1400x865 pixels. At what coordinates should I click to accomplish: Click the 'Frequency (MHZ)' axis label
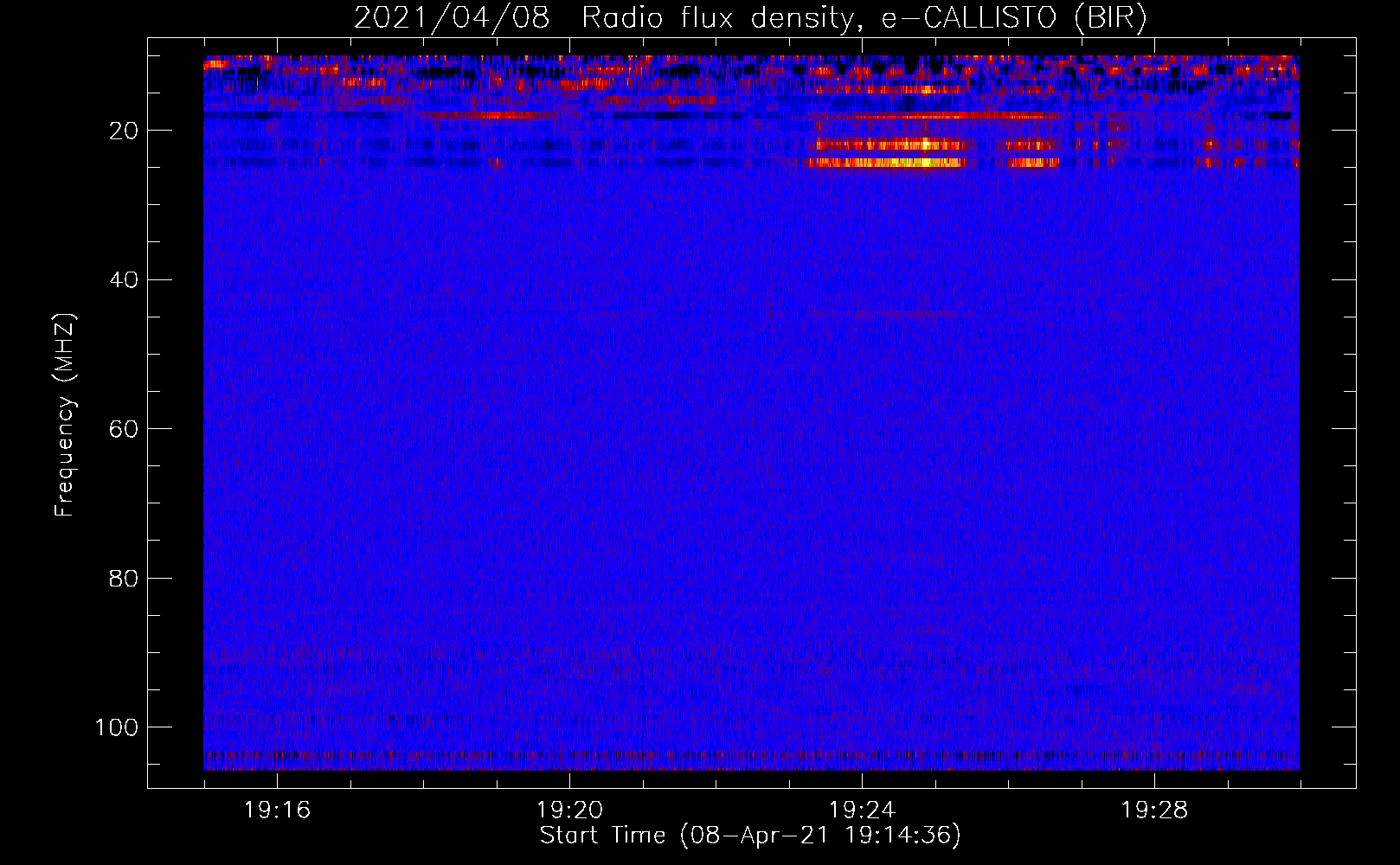coord(65,414)
